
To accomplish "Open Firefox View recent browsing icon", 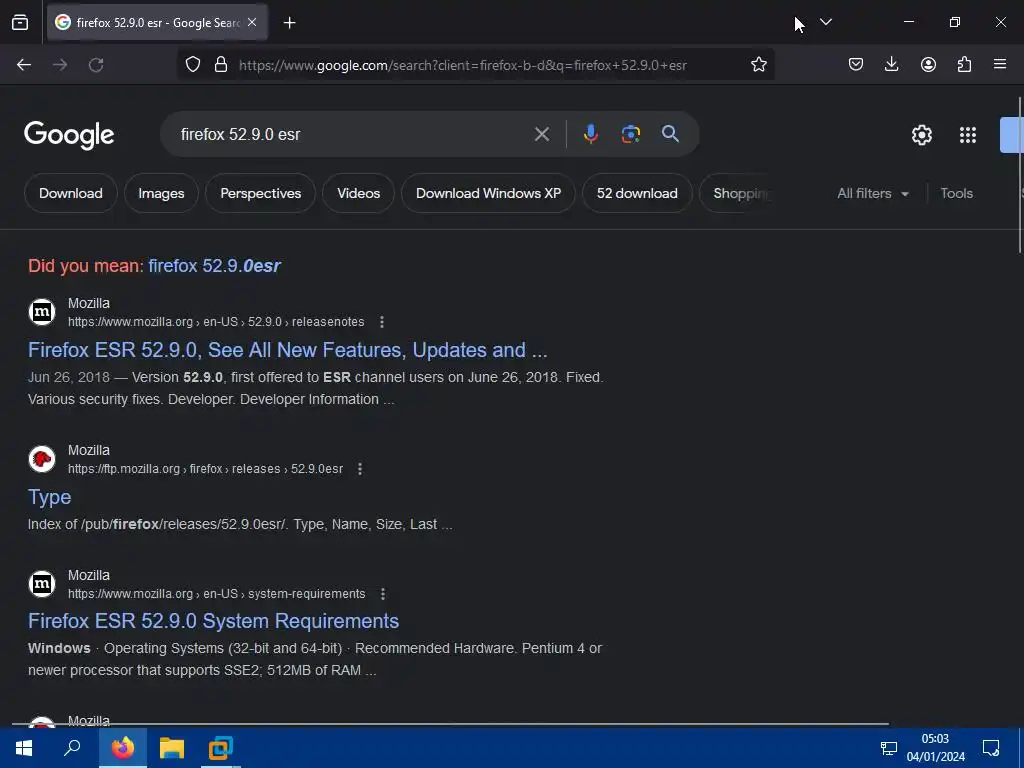I will point(20,23).
